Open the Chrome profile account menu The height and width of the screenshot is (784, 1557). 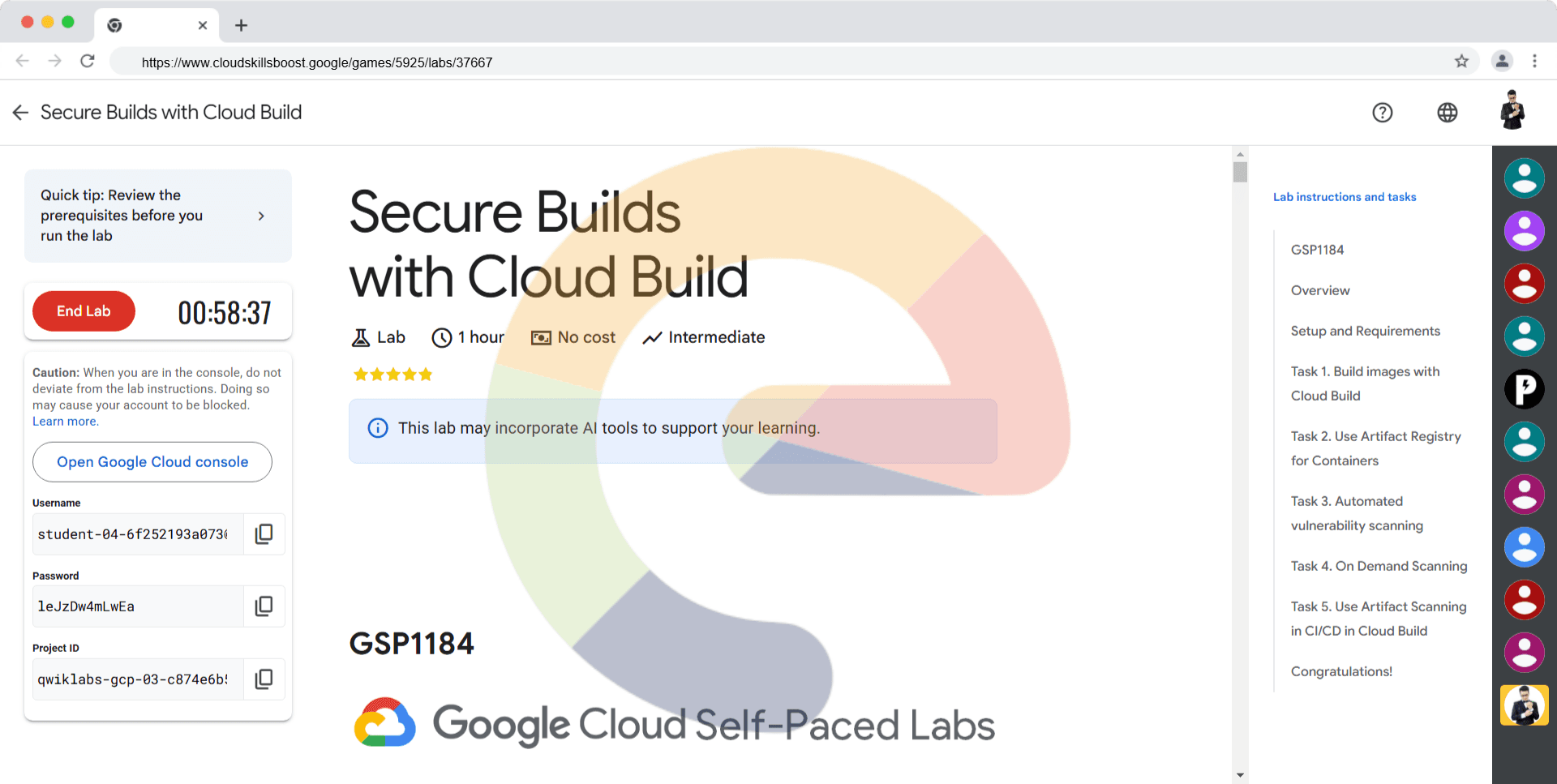point(1502,62)
